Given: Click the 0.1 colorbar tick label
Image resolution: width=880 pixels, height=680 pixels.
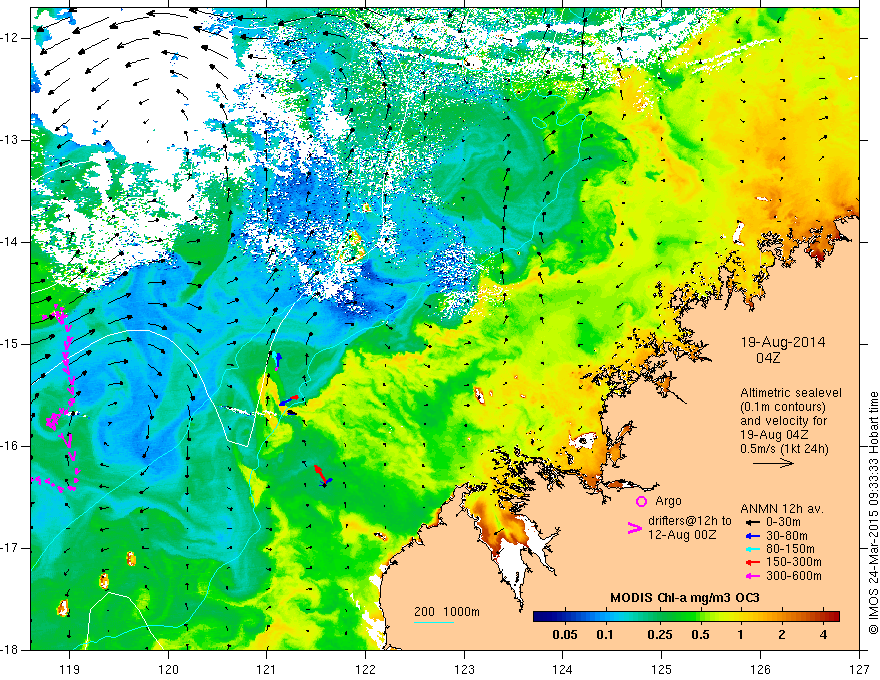Looking at the screenshot, I should point(604,635).
